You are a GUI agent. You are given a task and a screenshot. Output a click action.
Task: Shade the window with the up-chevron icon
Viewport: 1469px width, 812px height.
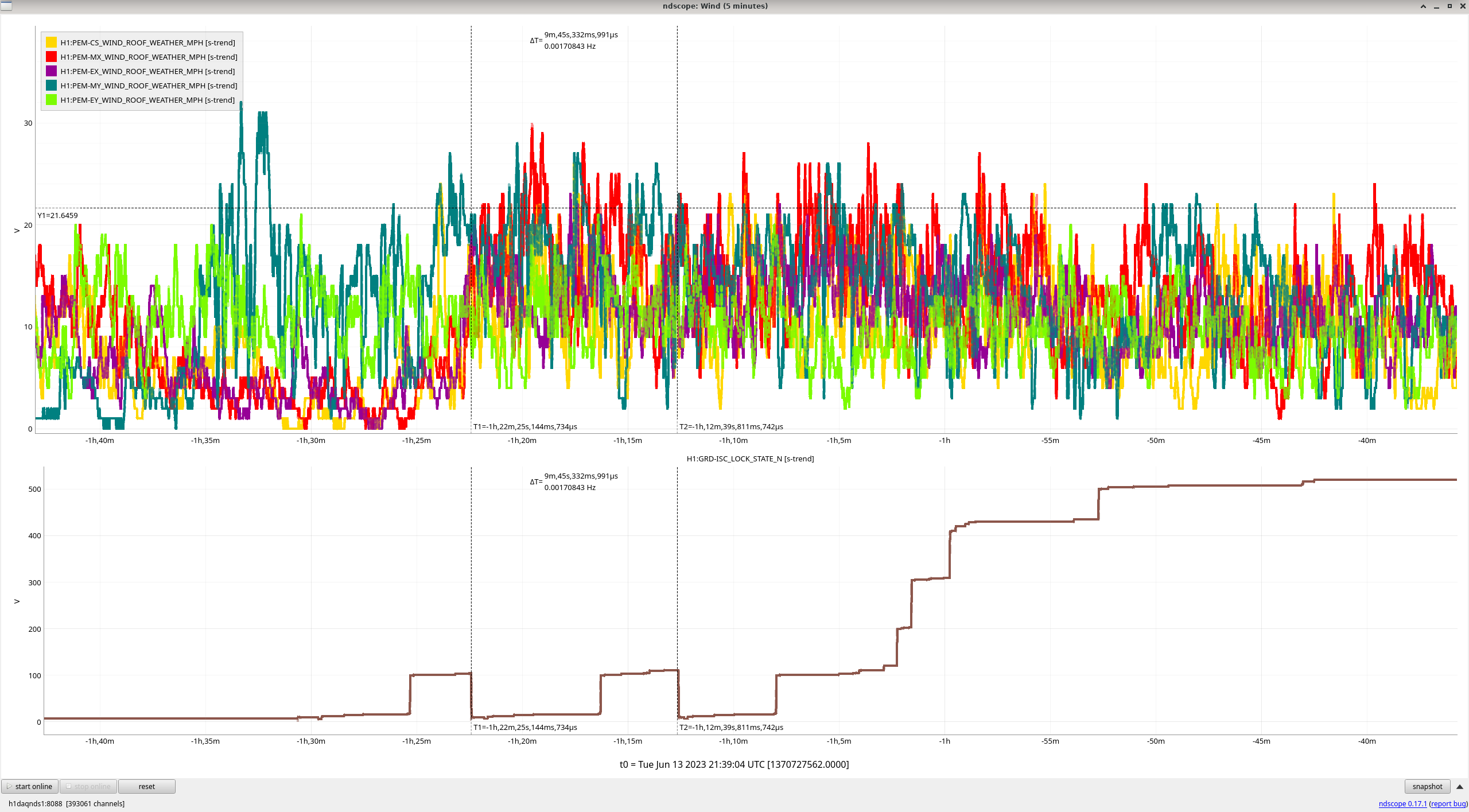click(x=1423, y=6)
